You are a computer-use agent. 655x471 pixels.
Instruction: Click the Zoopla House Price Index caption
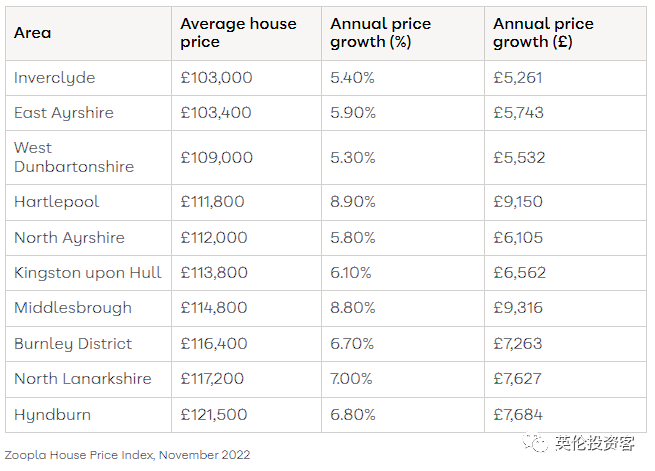click(127, 455)
